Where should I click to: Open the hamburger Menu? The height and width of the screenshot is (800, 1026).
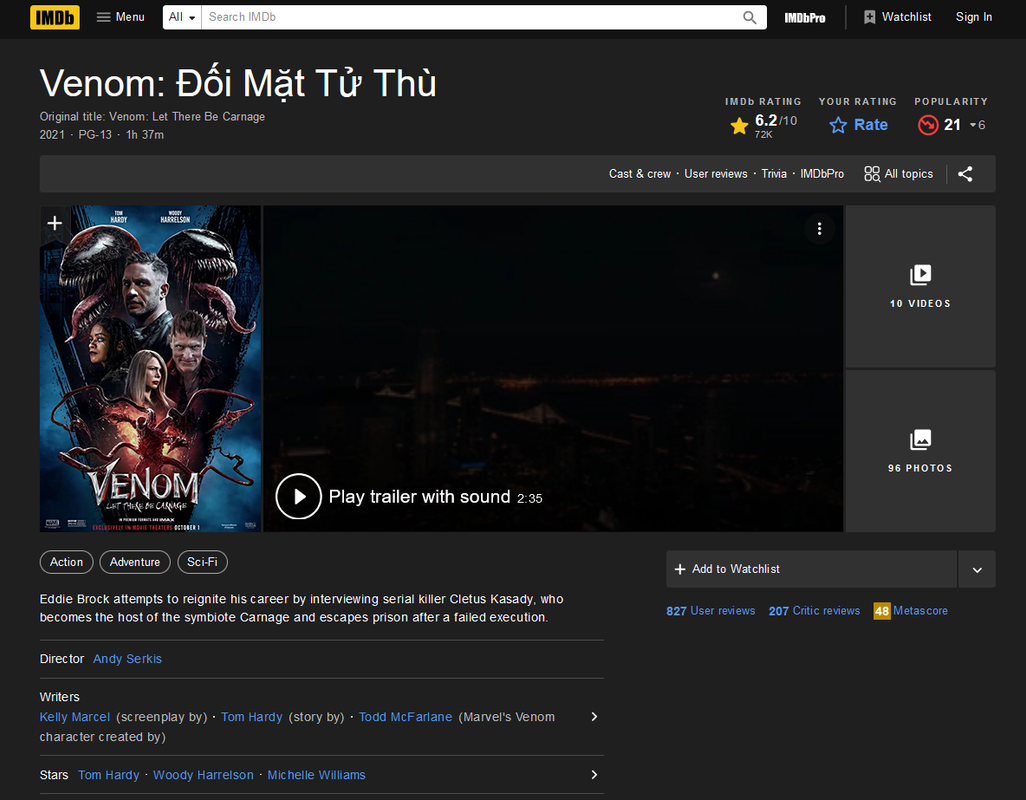tap(120, 17)
